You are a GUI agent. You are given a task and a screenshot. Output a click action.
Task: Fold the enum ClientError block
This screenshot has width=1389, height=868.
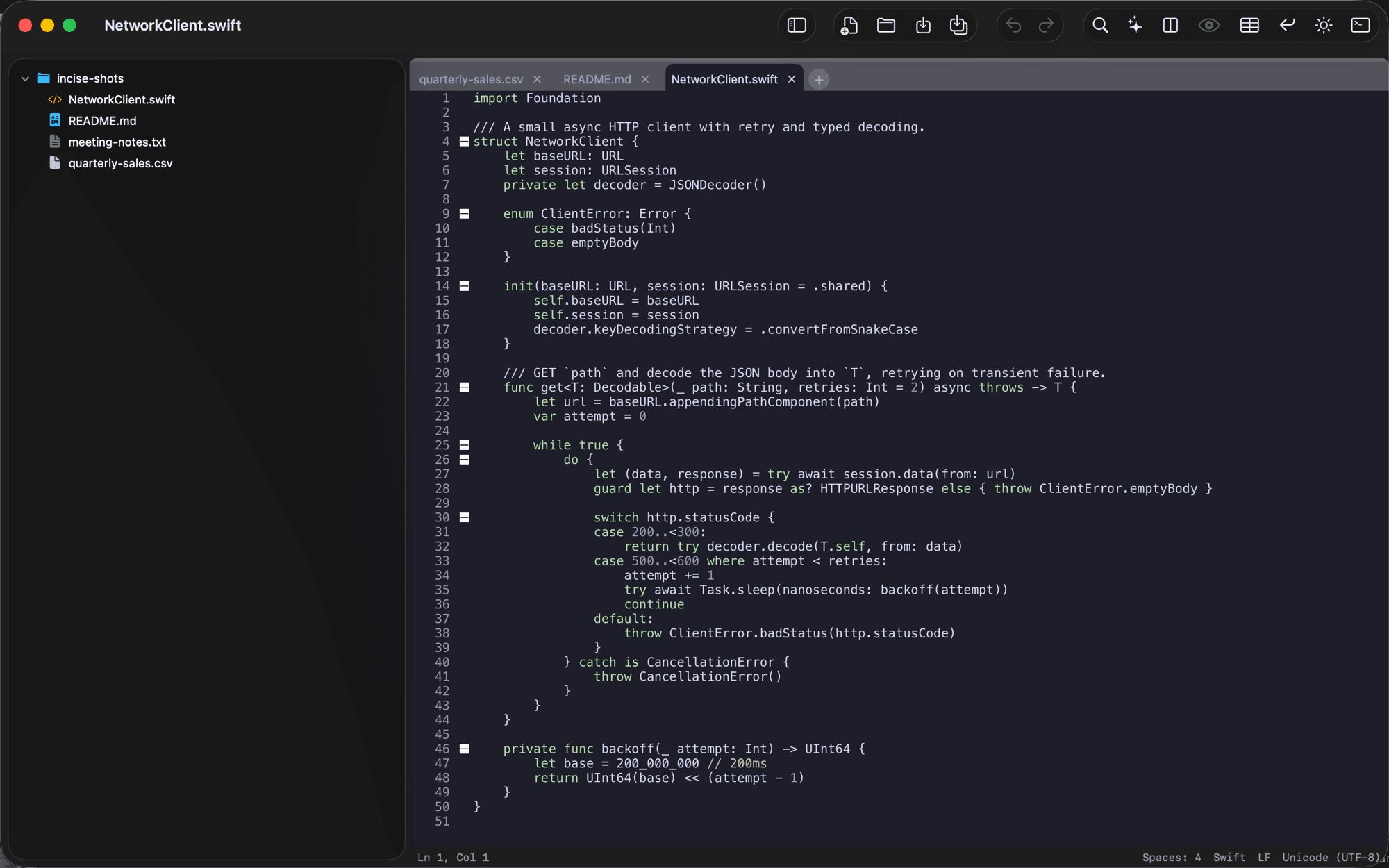point(465,214)
